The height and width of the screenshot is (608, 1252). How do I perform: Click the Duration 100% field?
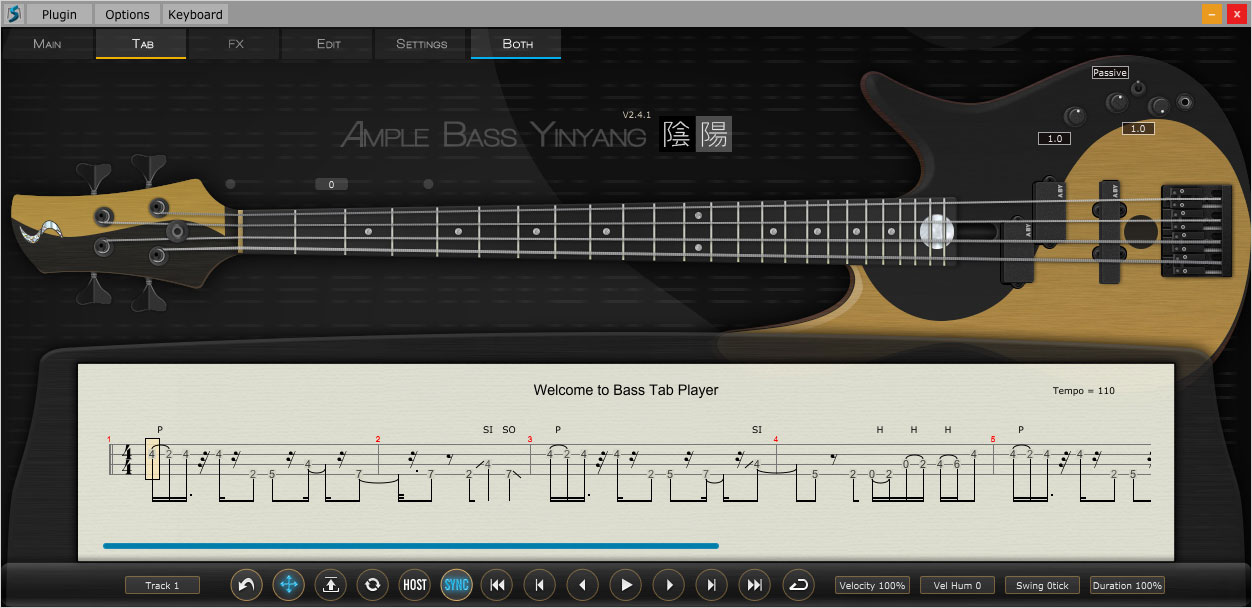click(1127, 586)
